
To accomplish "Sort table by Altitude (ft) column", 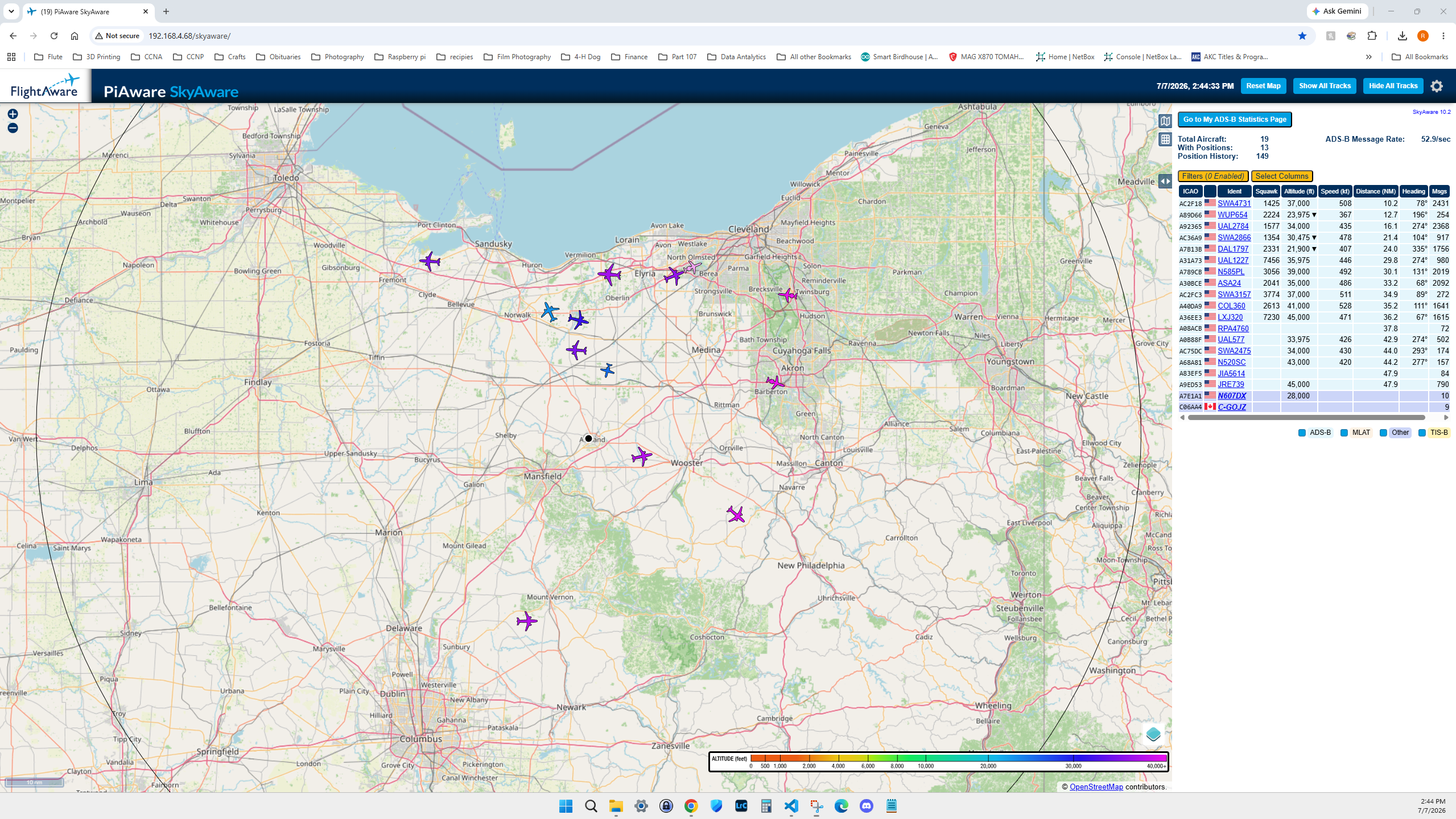I will (x=1298, y=191).
